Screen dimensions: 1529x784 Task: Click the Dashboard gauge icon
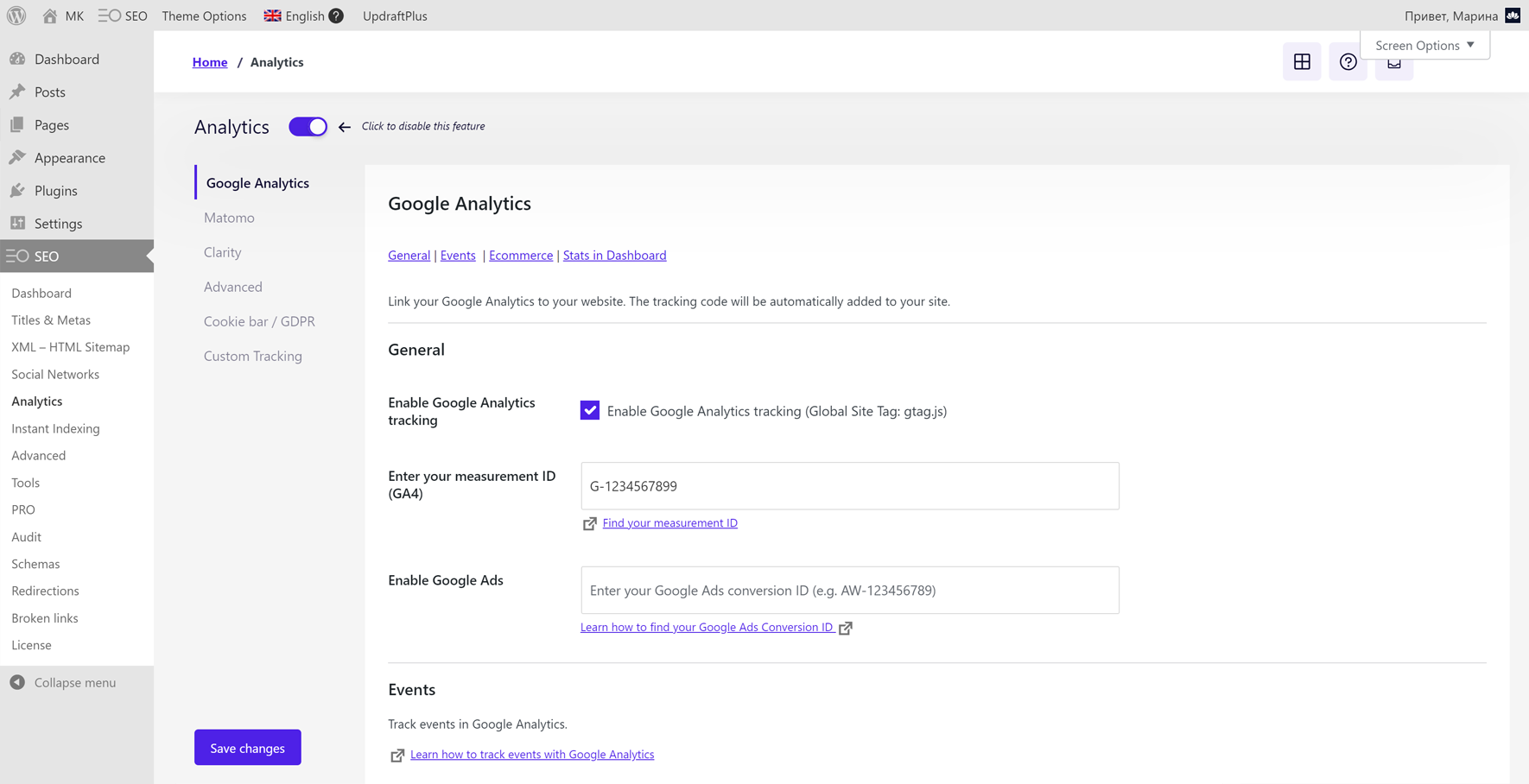[17, 59]
